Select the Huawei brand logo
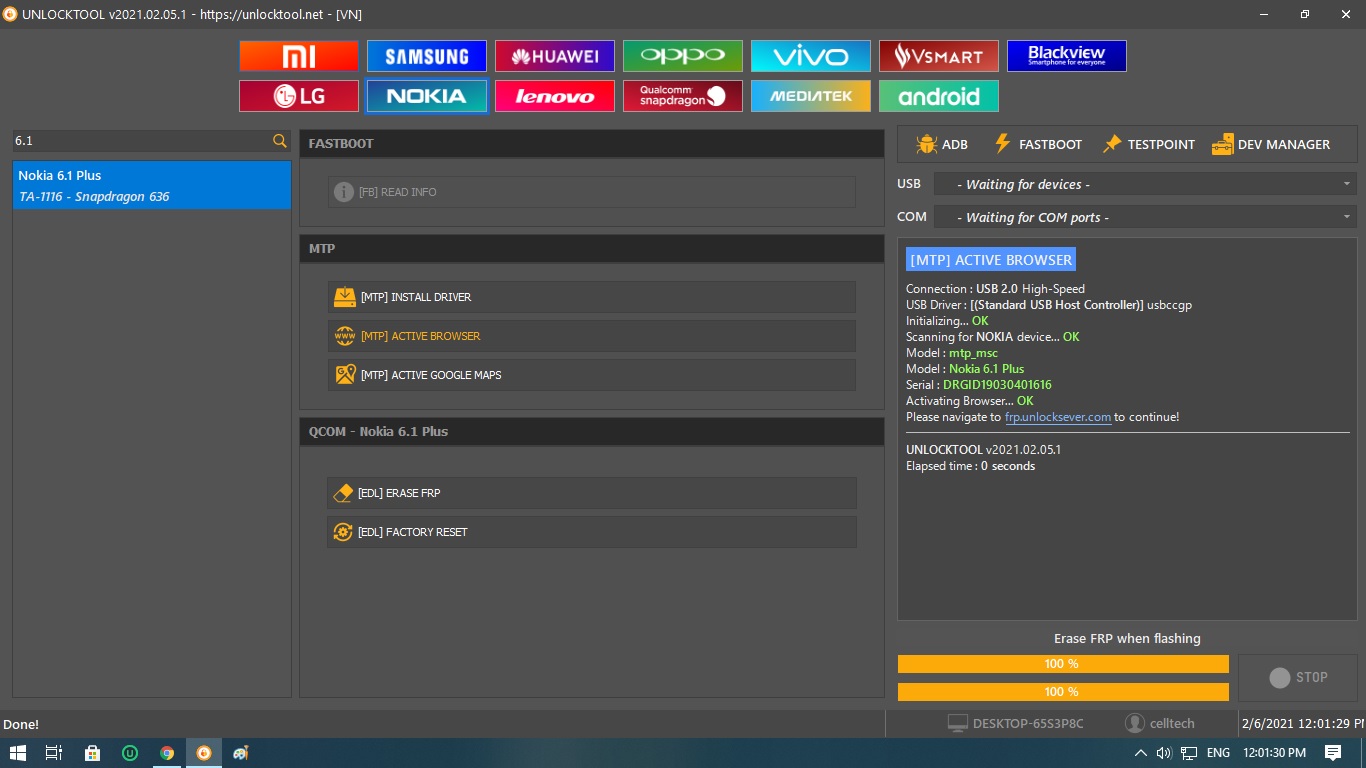The height and width of the screenshot is (768, 1366). 555,56
